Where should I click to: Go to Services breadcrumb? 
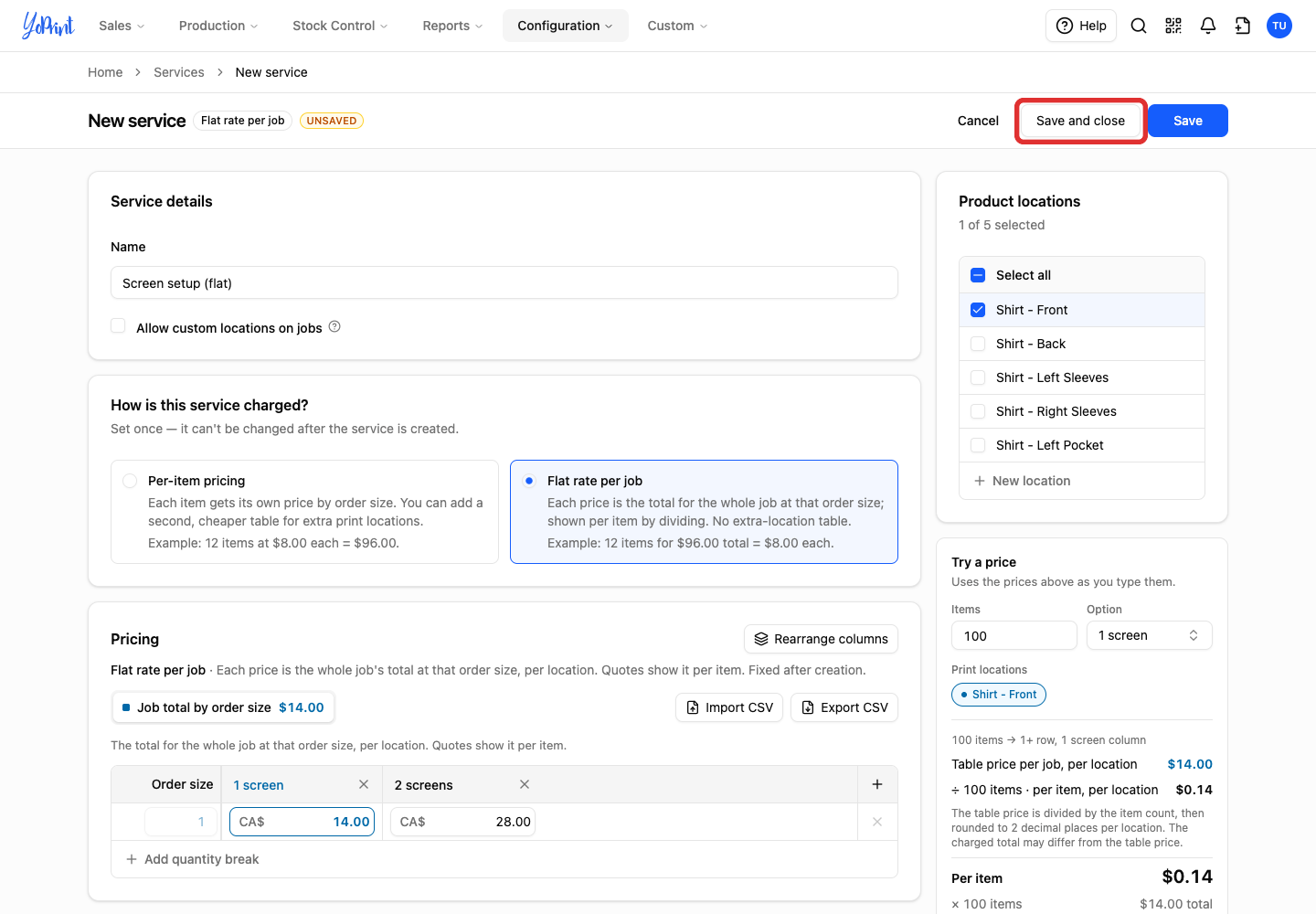click(x=179, y=72)
